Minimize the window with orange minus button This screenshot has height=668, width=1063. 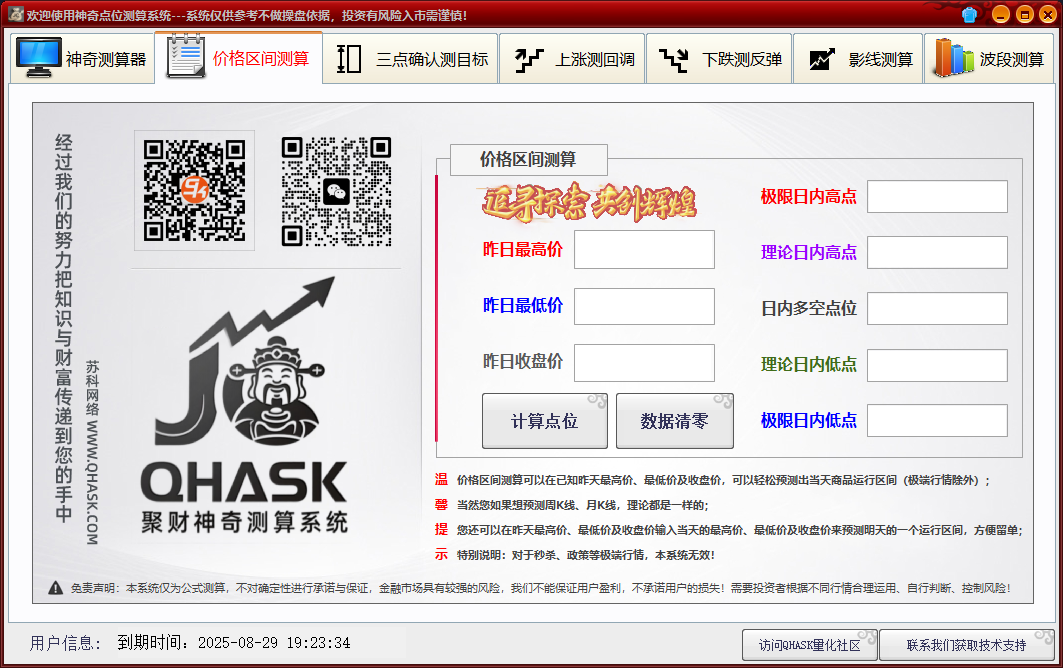(1001, 14)
